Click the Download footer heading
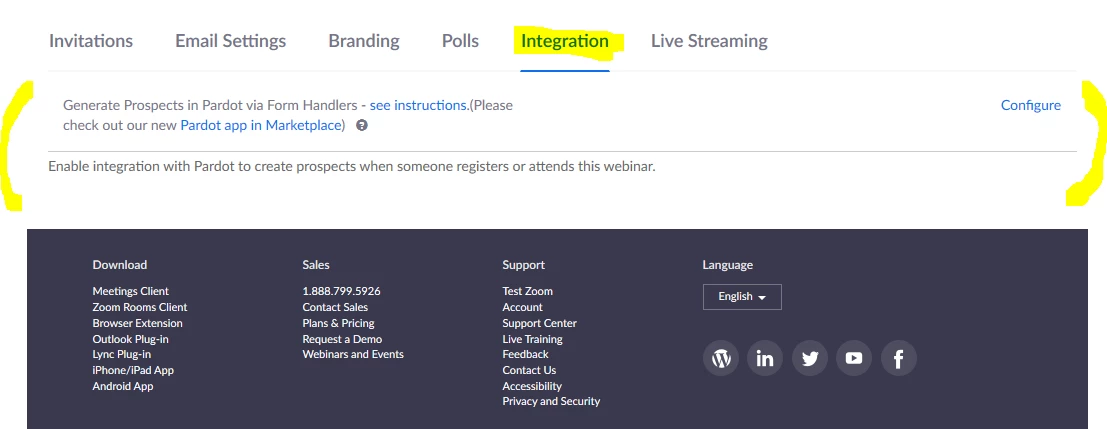The height and width of the screenshot is (429, 1107). 119,265
